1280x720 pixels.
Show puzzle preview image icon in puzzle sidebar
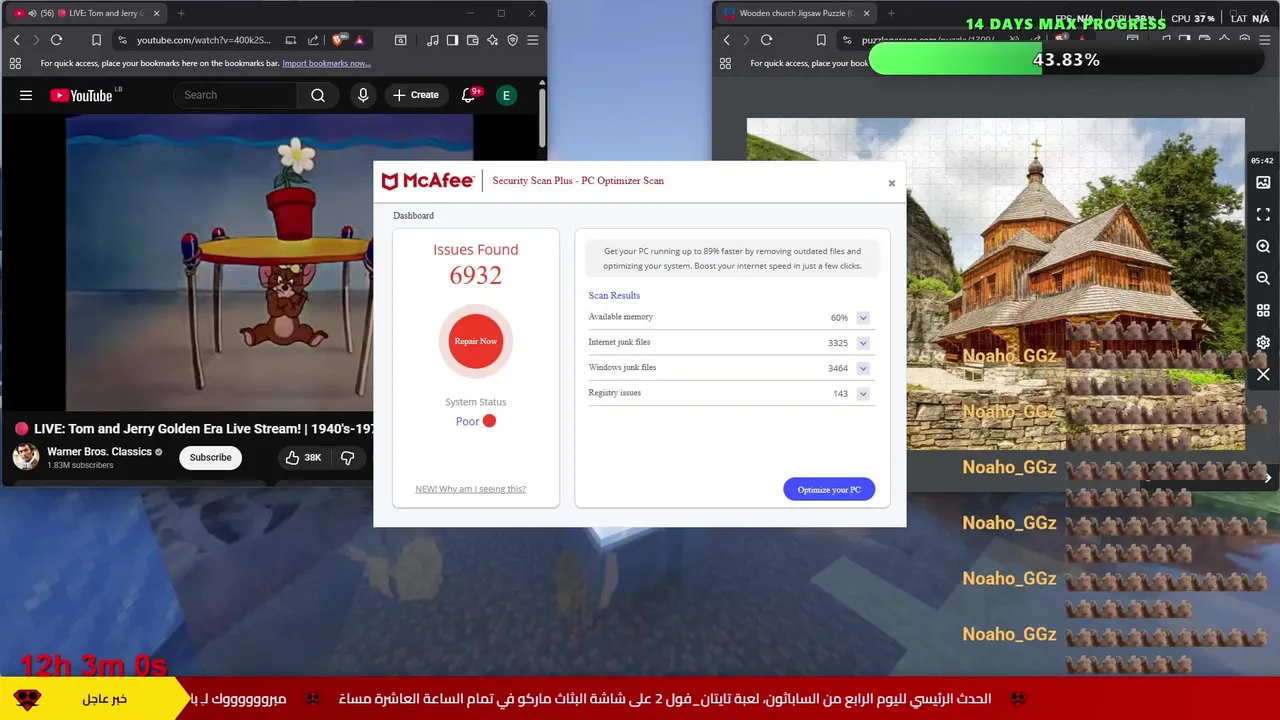click(x=1263, y=183)
